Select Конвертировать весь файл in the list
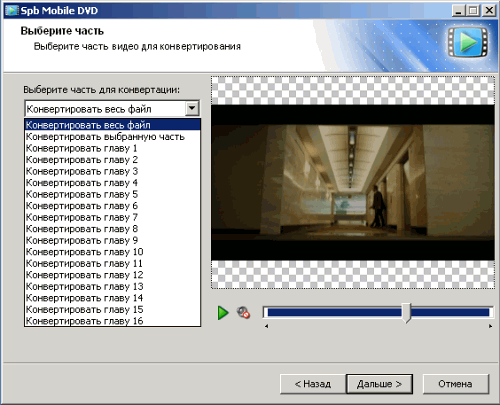 point(113,125)
